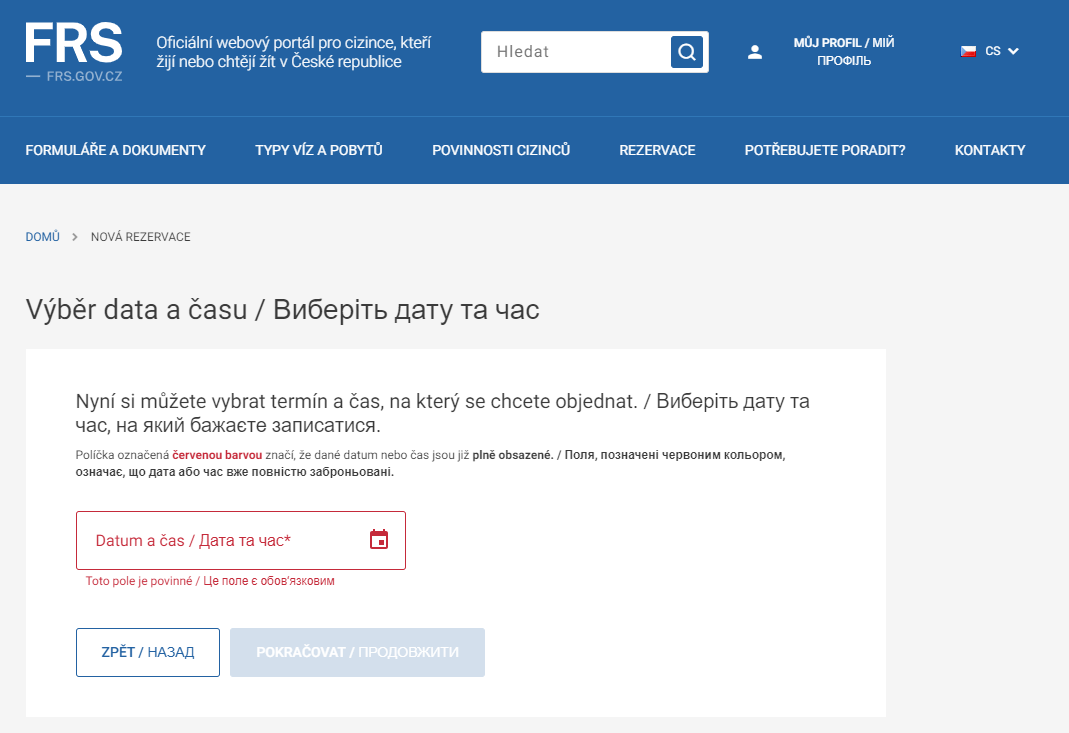Viewport: 1069px width, 733px height.
Task: Open Formuláře a dokumenty menu
Action: 115,150
